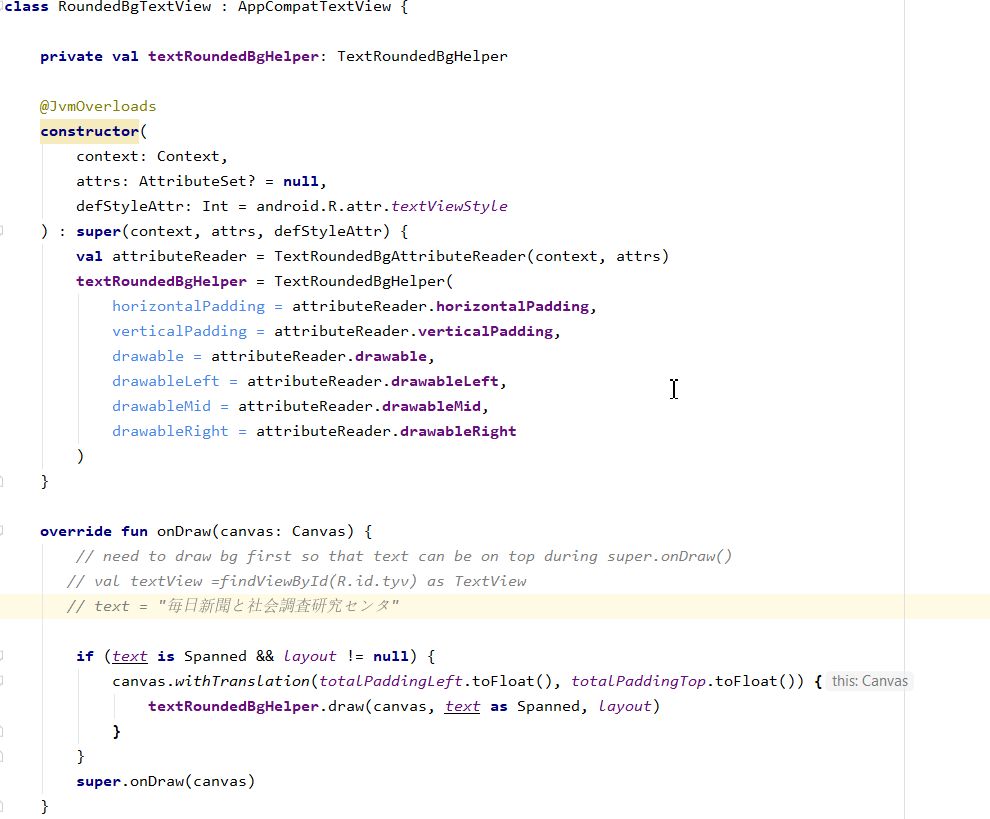This screenshot has height=819, width=990.
Task: Click 'defStyleAttr' inside the super call
Action: [x=328, y=232]
